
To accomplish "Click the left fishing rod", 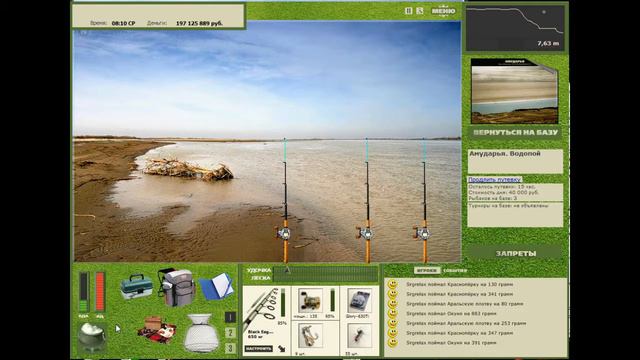I will point(285,200).
